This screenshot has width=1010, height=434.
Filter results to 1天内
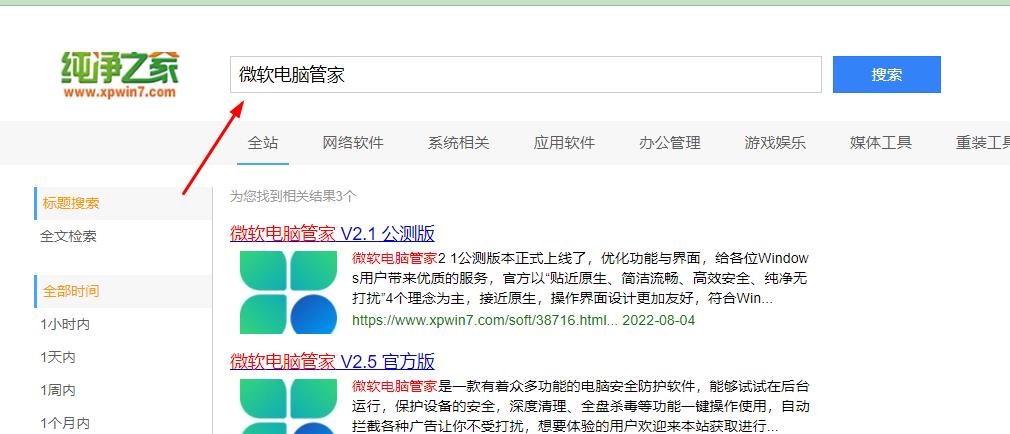pos(58,357)
